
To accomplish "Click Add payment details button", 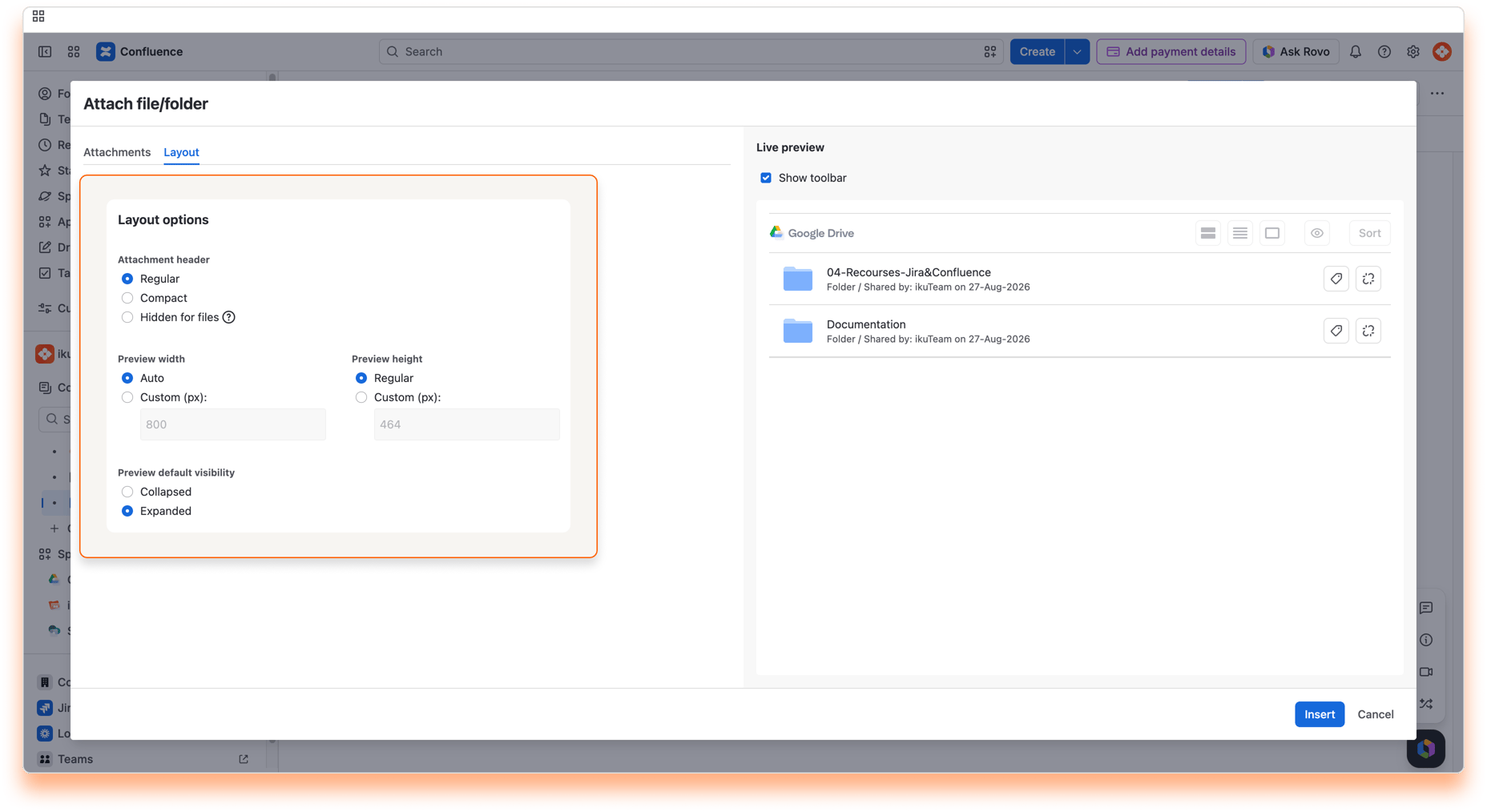I will click(x=1171, y=51).
